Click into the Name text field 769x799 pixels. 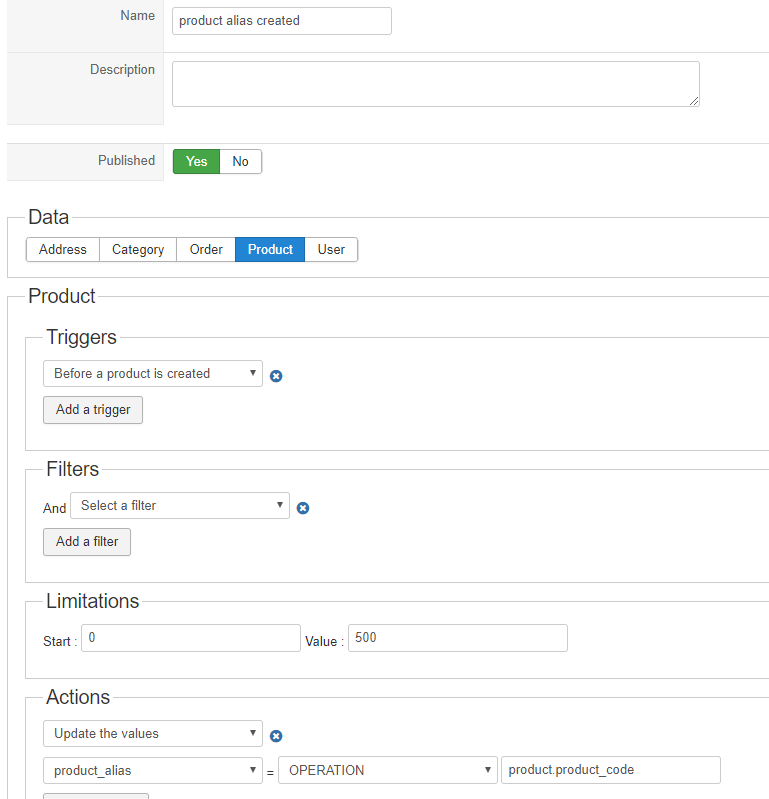coord(281,21)
